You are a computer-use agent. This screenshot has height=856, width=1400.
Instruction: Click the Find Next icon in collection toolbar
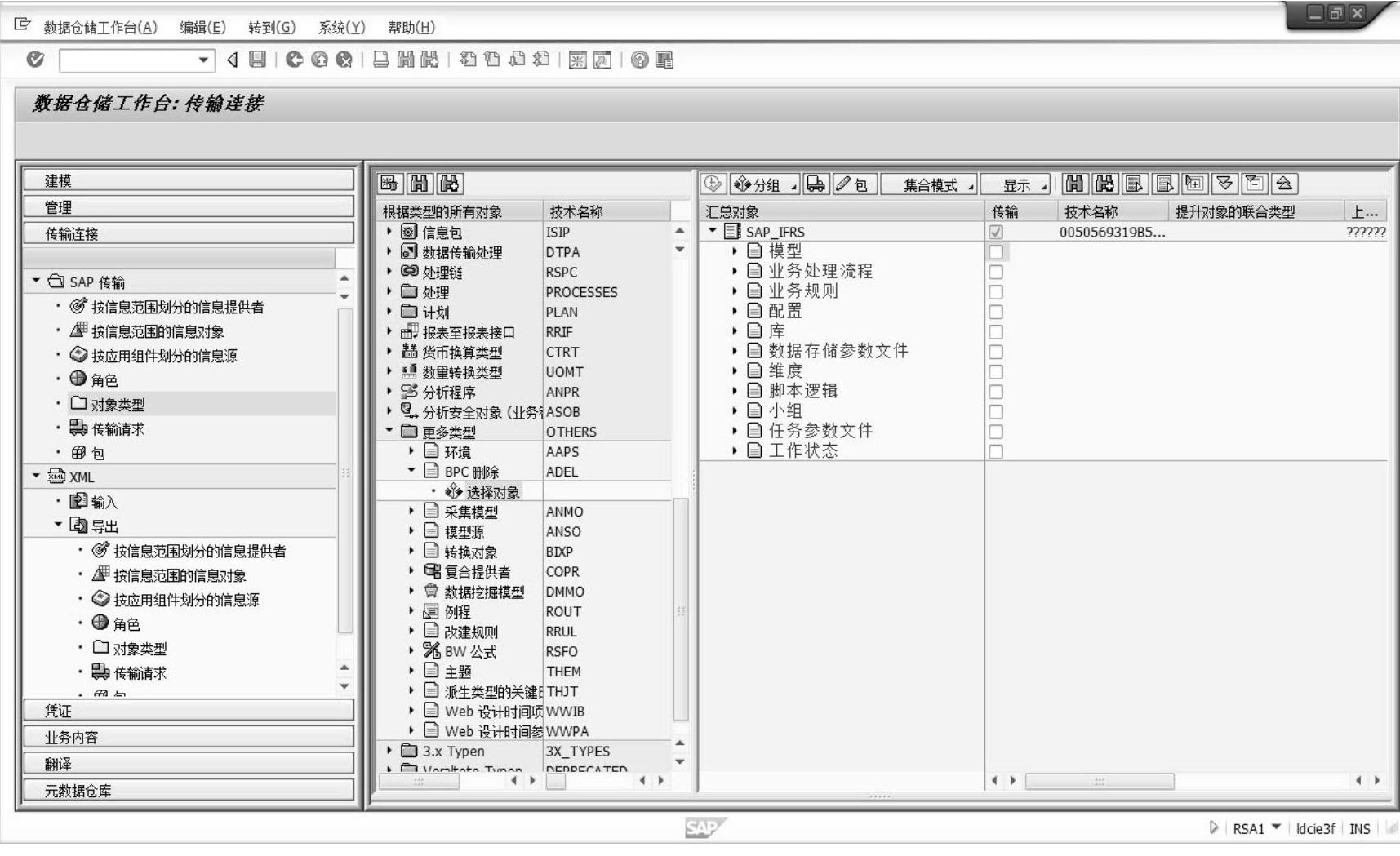[1104, 184]
